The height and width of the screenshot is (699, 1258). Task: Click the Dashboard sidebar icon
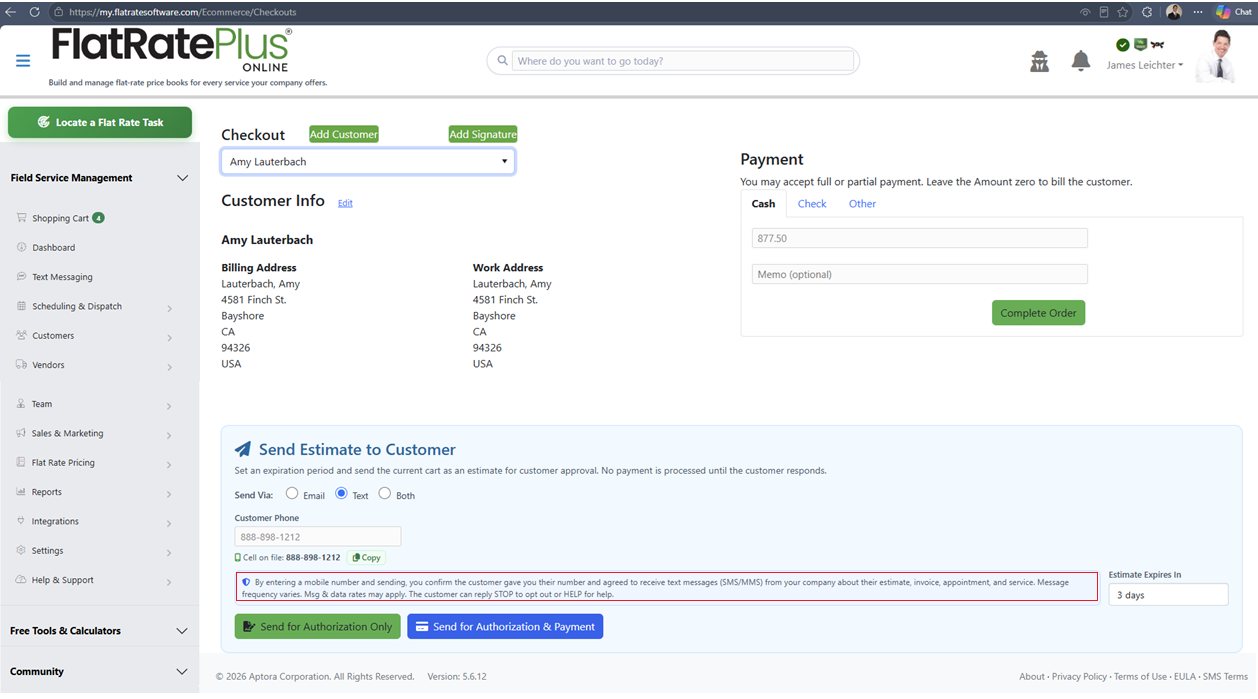[x=22, y=247]
